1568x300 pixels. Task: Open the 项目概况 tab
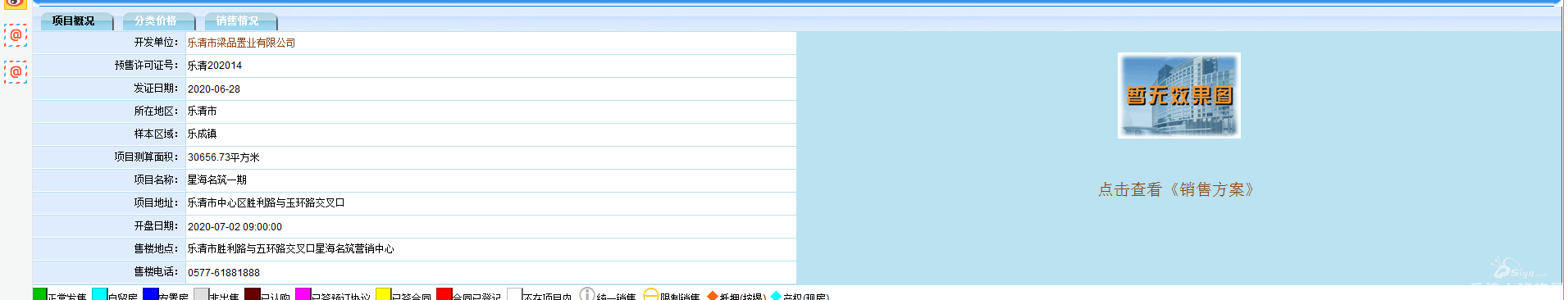pos(74,21)
